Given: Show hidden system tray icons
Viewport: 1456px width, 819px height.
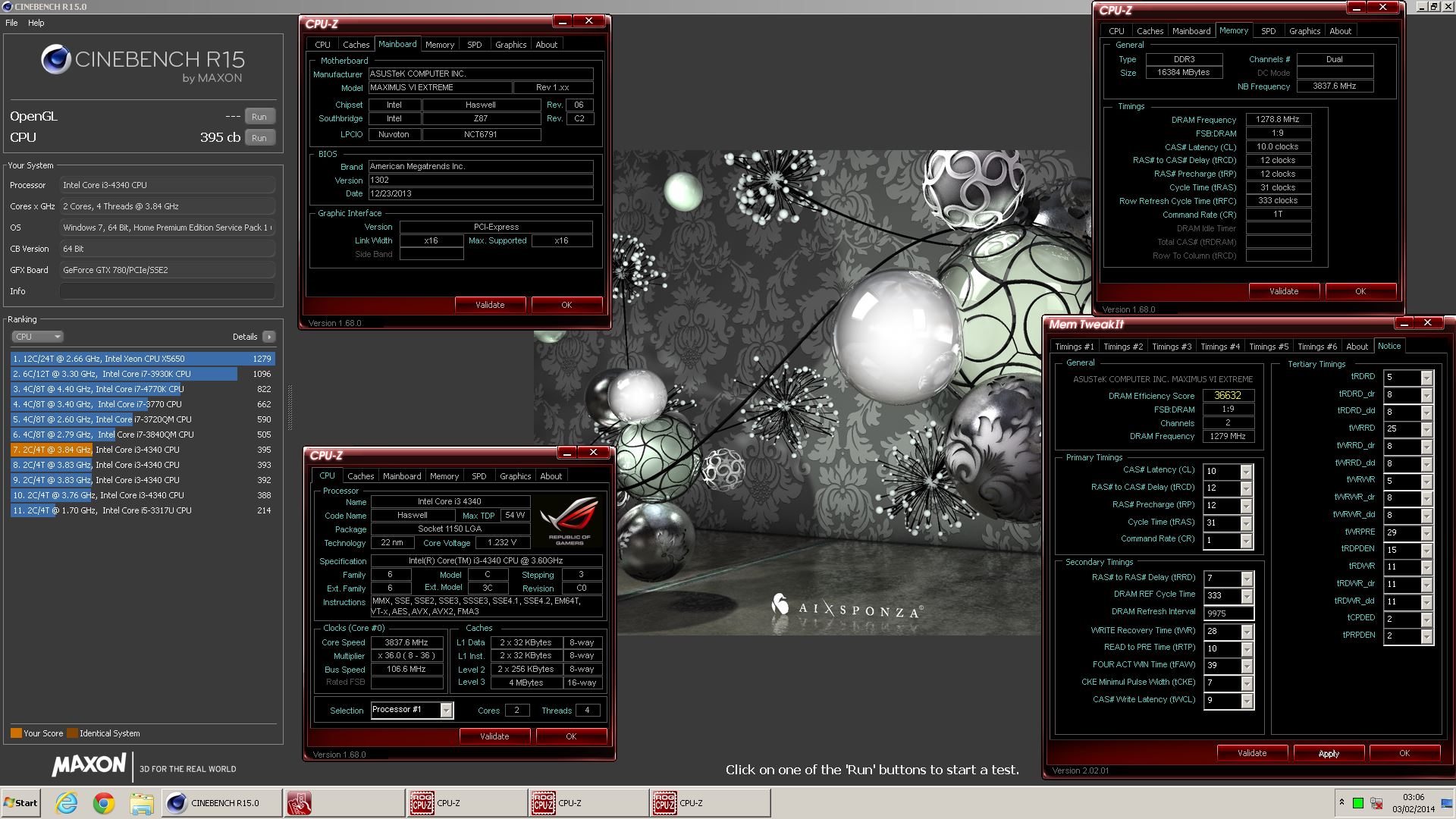Looking at the screenshot, I should point(1341,803).
